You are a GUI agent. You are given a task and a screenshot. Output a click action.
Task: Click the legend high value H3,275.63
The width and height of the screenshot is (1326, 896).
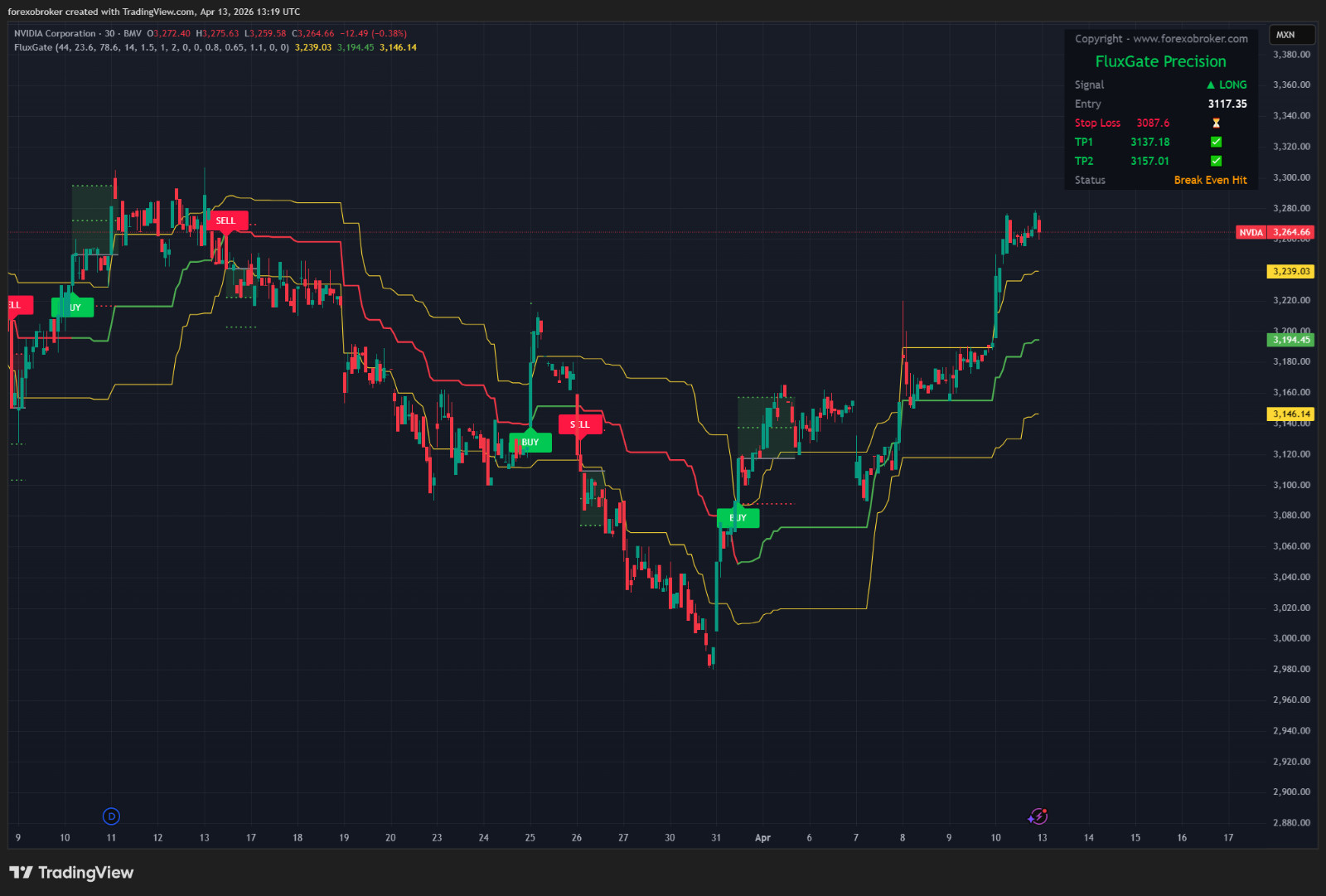[x=217, y=33]
